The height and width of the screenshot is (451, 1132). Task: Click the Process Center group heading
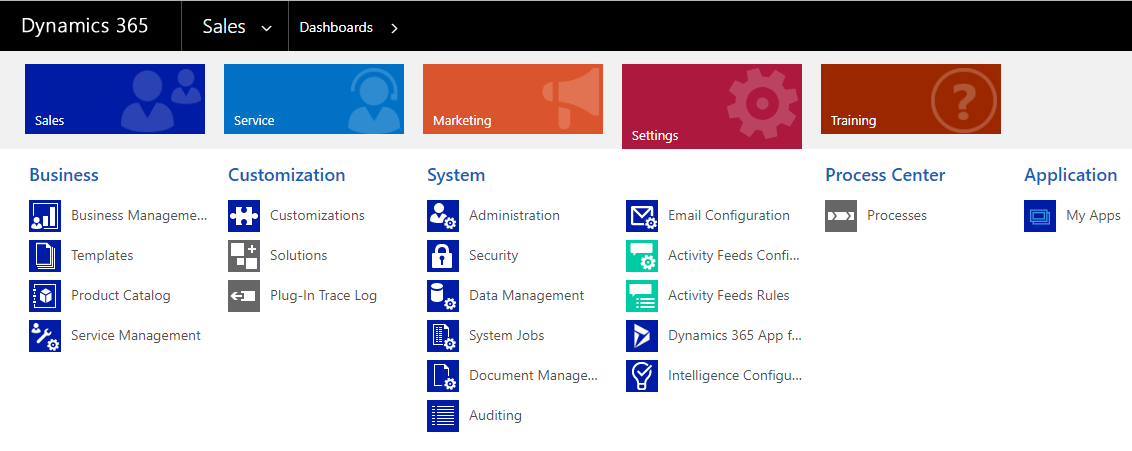coord(885,175)
